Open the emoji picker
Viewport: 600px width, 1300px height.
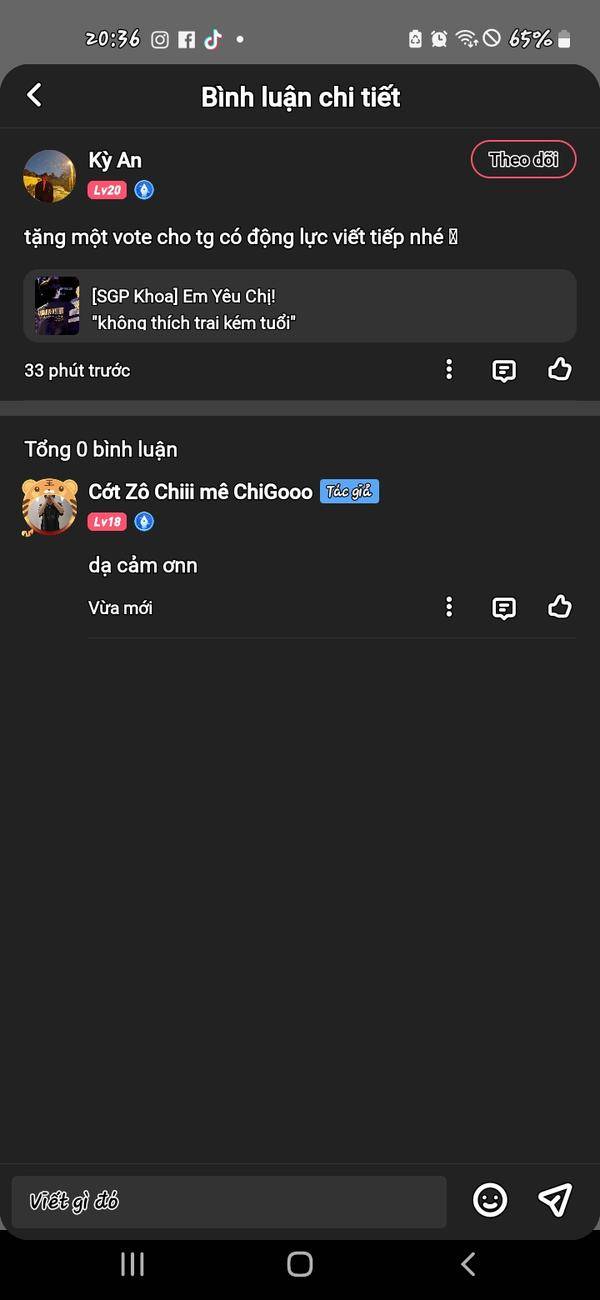click(490, 1200)
